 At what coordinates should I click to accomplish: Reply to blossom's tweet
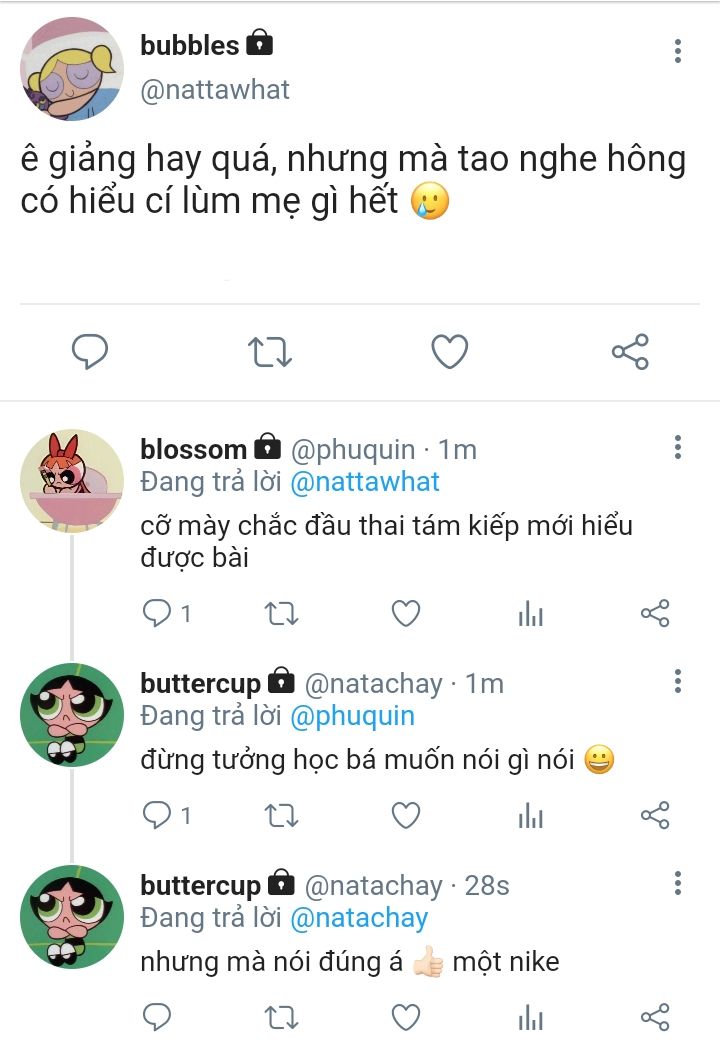(x=157, y=613)
